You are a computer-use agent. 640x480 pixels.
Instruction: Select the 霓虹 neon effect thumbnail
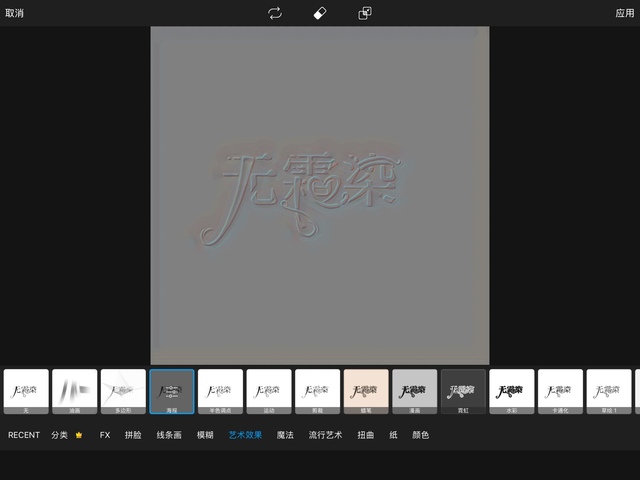463,390
